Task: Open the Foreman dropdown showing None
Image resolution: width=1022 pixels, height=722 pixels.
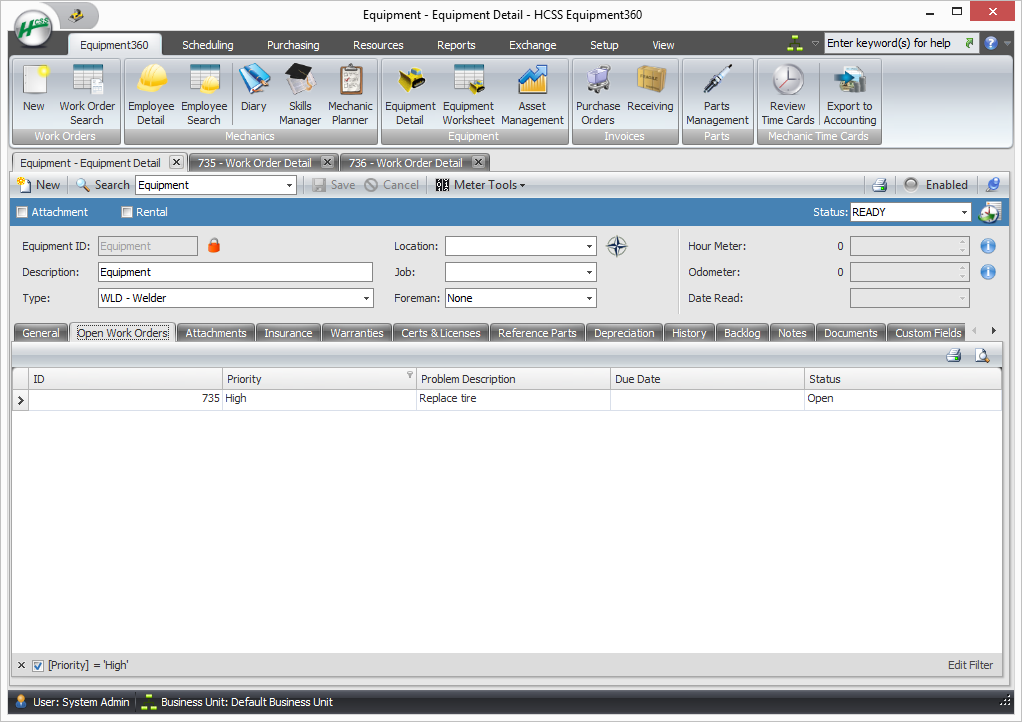Action: 589,298
